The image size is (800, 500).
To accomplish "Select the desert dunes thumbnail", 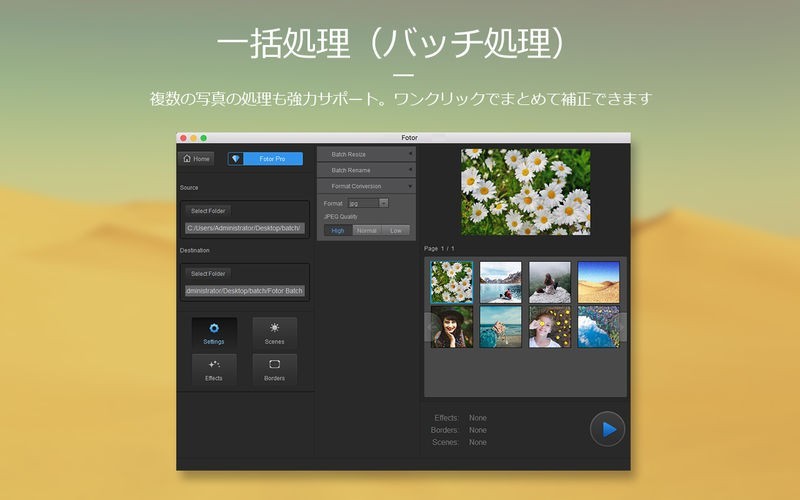I will click(598, 281).
